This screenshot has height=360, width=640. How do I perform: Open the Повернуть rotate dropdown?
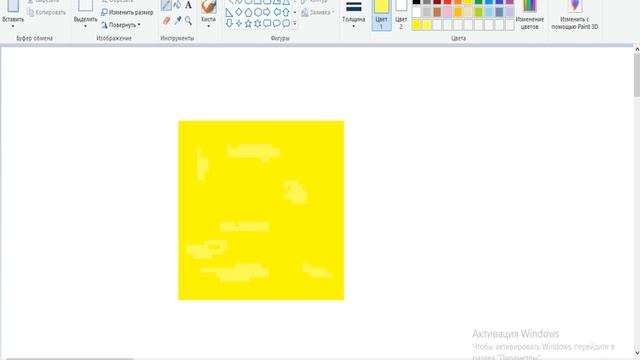(121, 25)
